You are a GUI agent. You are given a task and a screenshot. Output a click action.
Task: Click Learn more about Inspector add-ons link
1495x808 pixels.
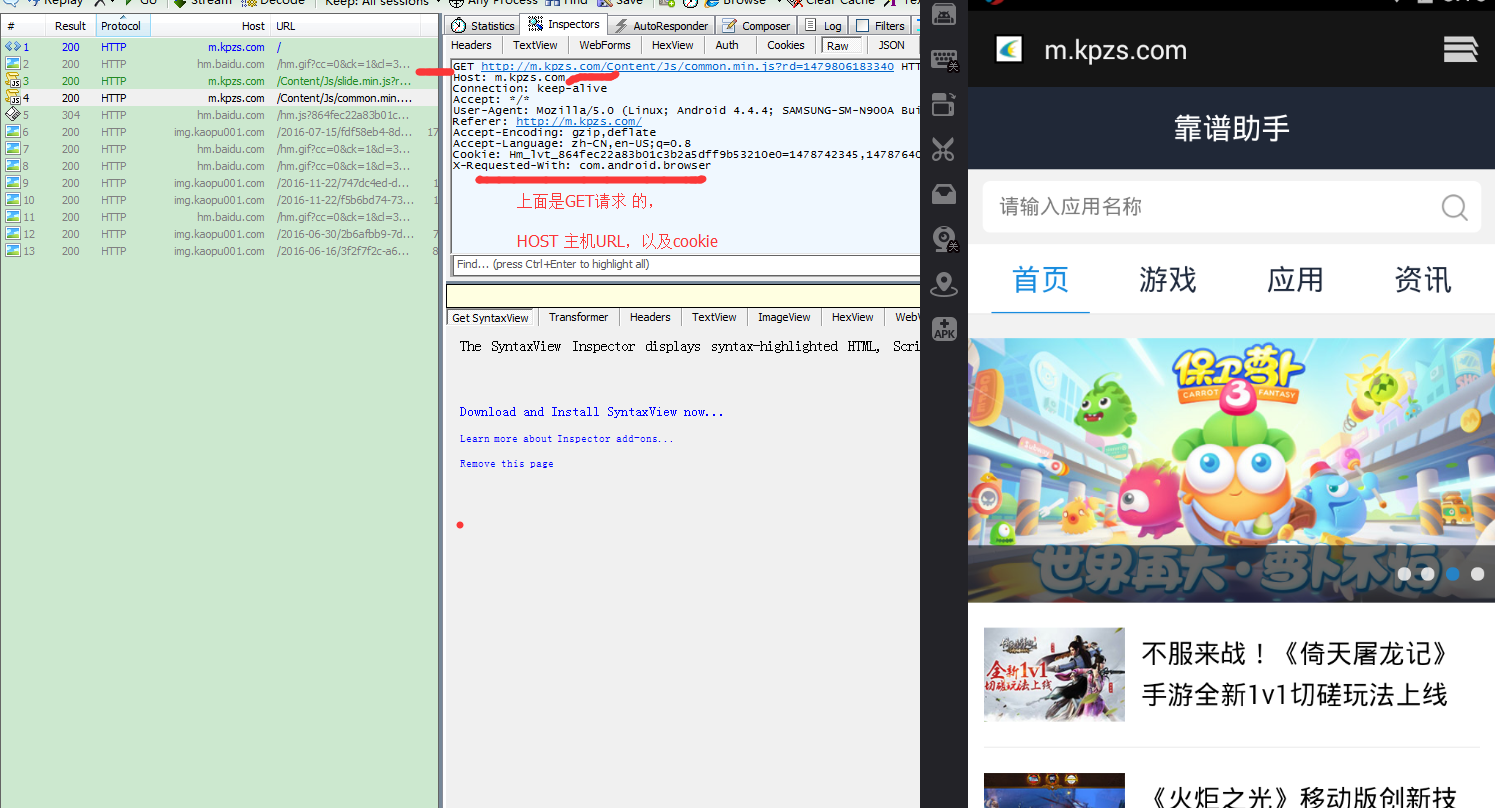tap(566, 439)
